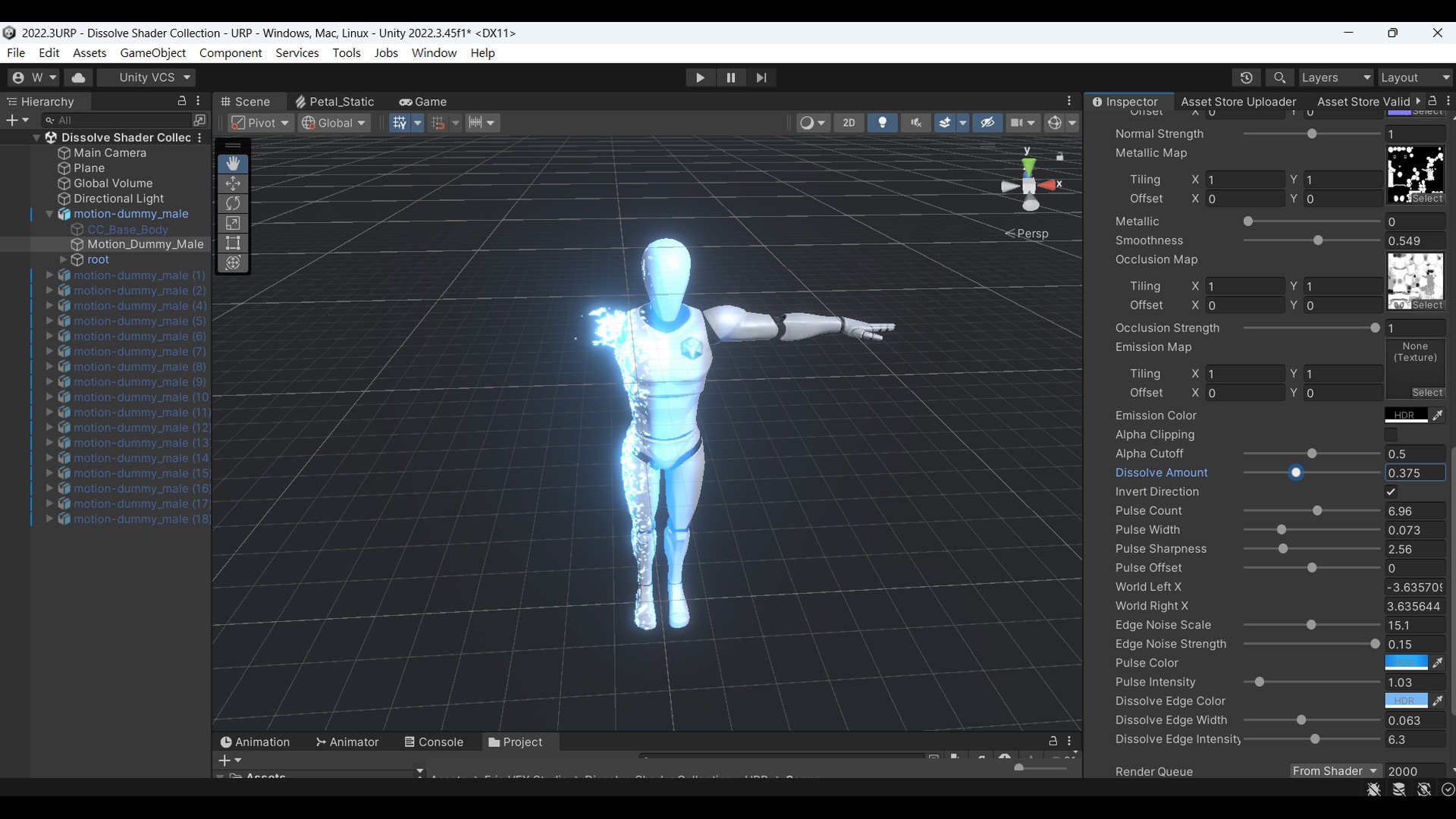Screen dimensions: 1456x819
Task: Uncheck the Invert Direction checkbox
Action: click(1391, 491)
